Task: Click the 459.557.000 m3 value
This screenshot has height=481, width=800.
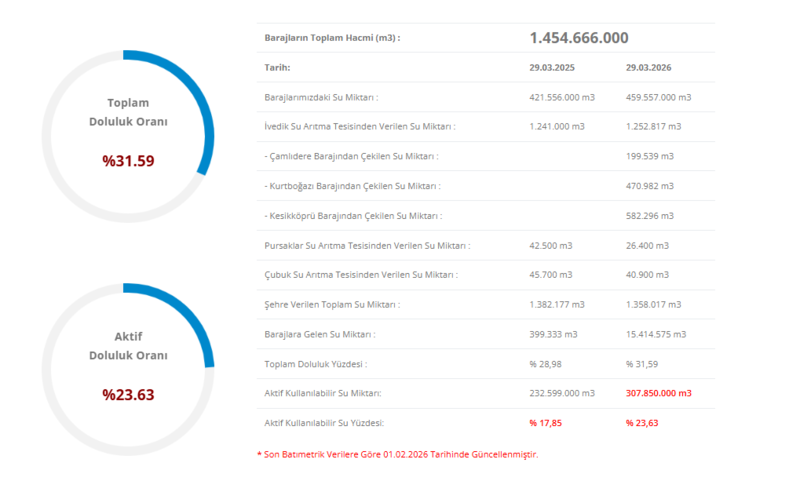Action: [658, 97]
